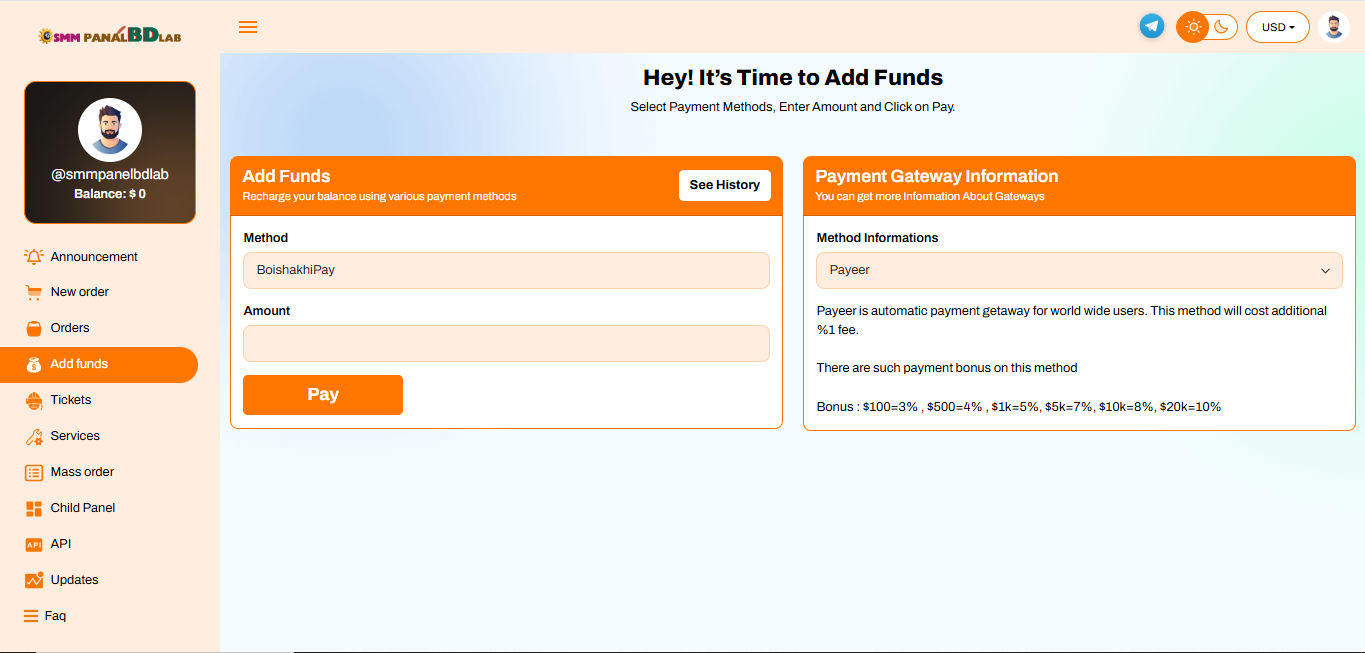Switch to dark mode moon toggle
Screen dimensions: 1365x653
point(1222,27)
